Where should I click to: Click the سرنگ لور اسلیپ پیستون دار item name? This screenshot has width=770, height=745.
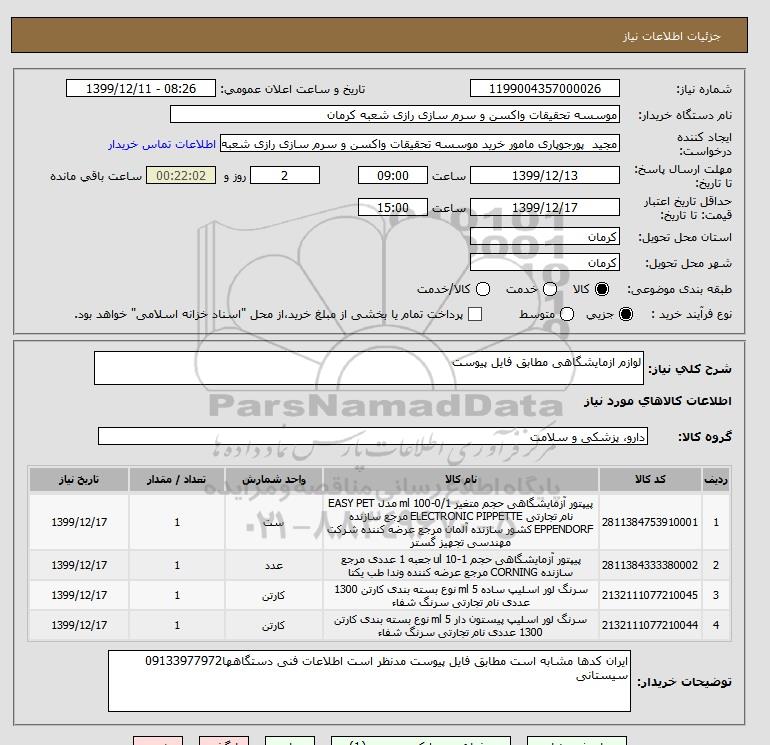(461, 626)
